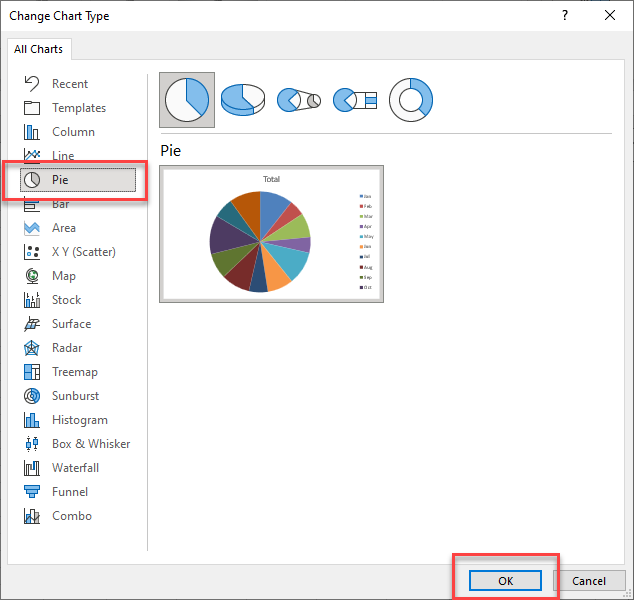Pick the Waterfall chart category
The height and width of the screenshot is (600, 634).
pos(75,468)
